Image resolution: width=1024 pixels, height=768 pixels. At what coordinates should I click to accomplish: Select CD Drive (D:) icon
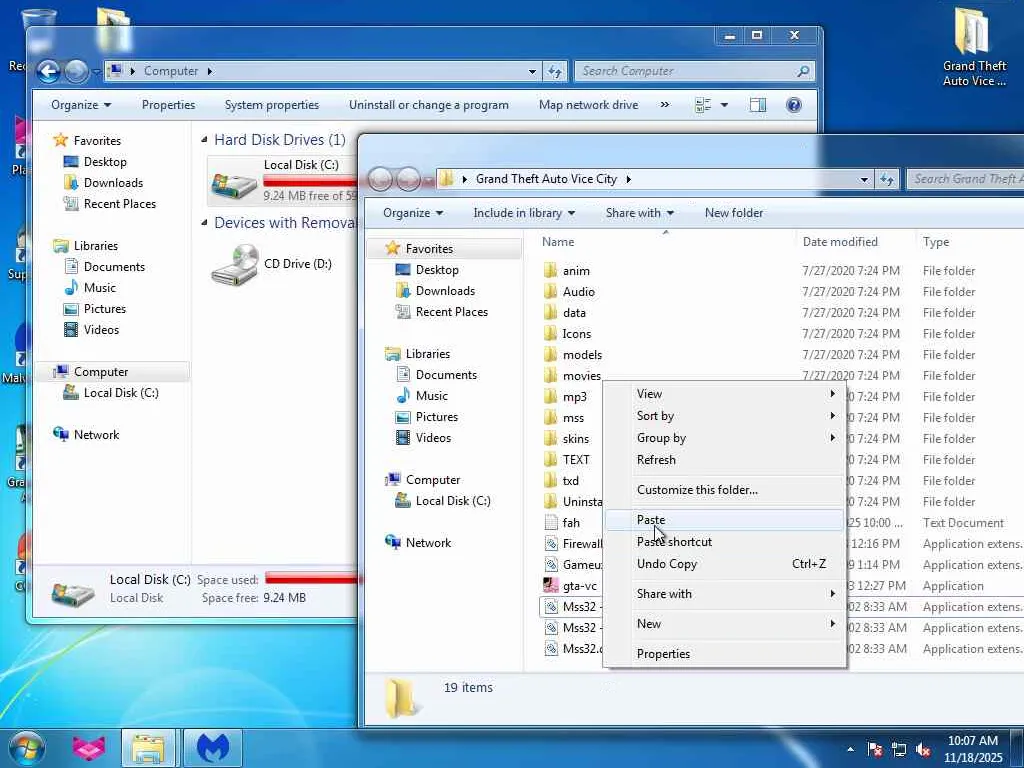point(235,264)
